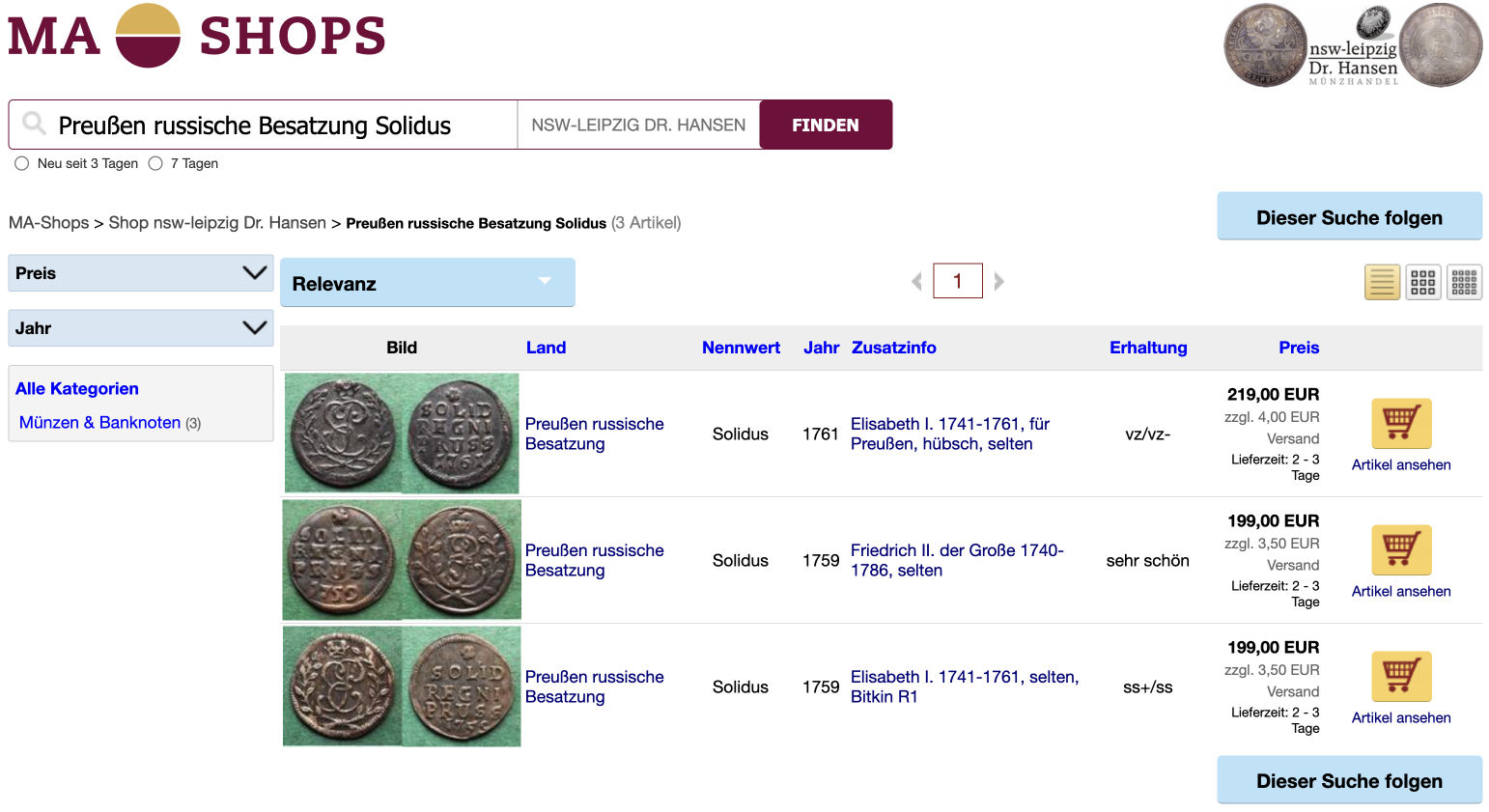
Task: Open thumbnail of the 1761 Solidus coin
Action: [402, 434]
